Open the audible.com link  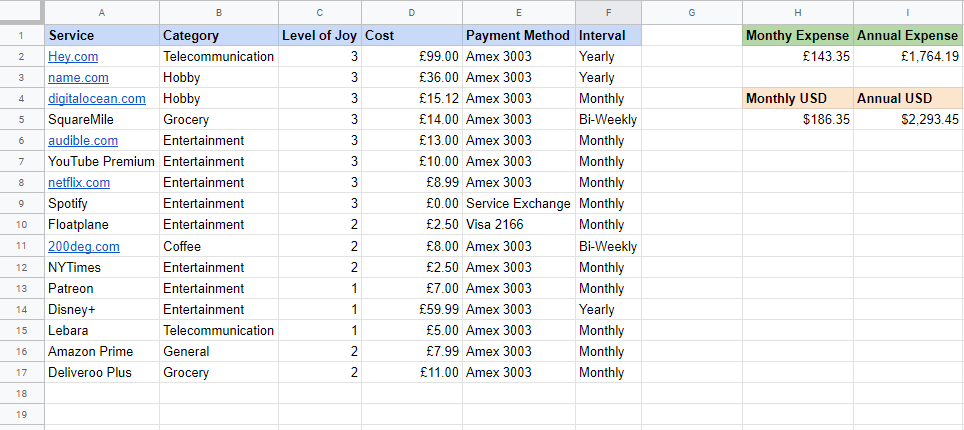(x=83, y=140)
